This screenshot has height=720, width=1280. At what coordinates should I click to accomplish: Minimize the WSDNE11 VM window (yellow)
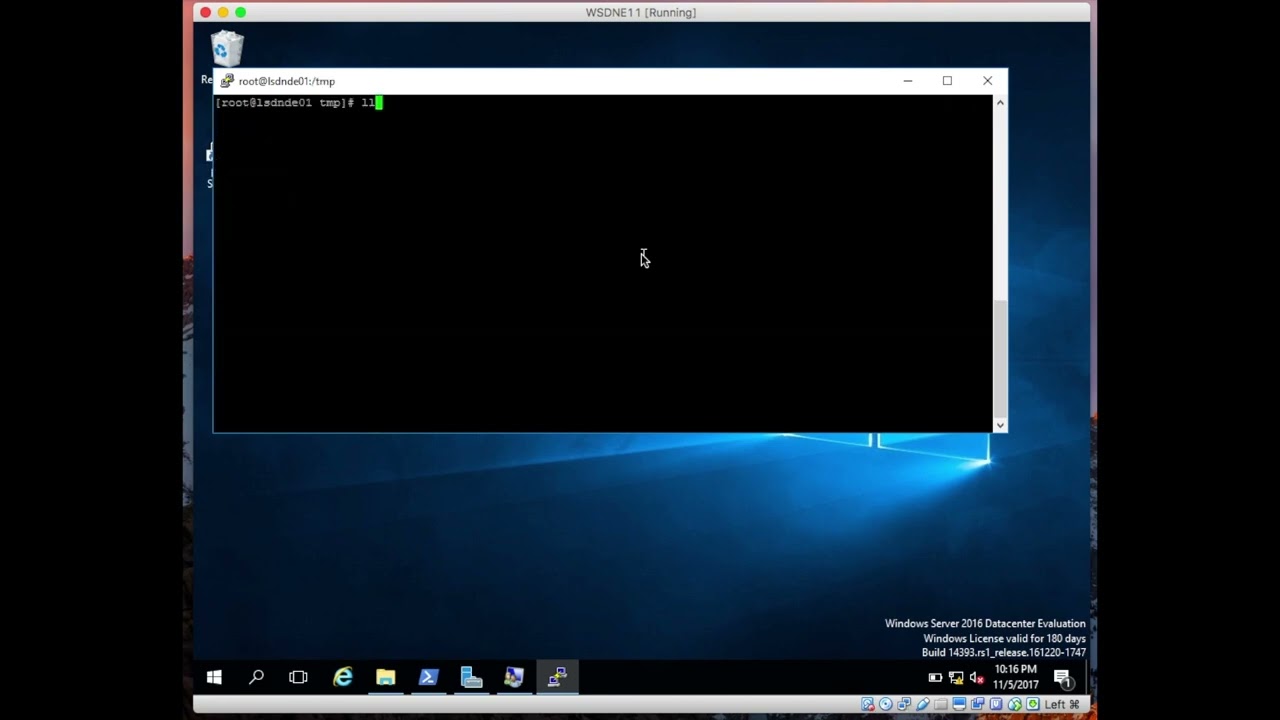click(223, 12)
